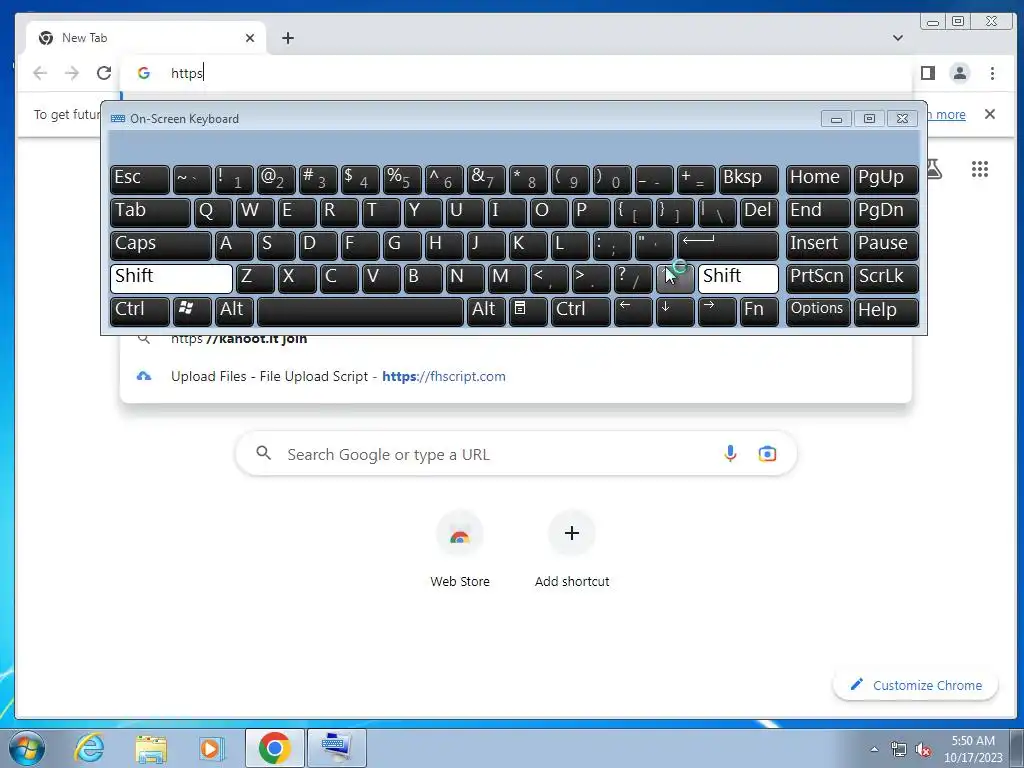Image resolution: width=1024 pixels, height=768 pixels.
Task: Toggle the right Shift key
Action: (x=738, y=278)
